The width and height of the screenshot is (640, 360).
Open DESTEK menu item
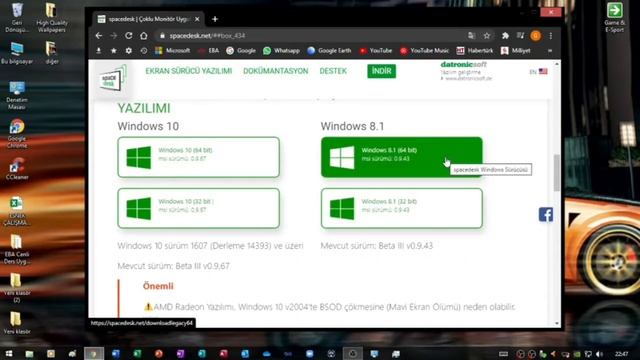coord(333,71)
